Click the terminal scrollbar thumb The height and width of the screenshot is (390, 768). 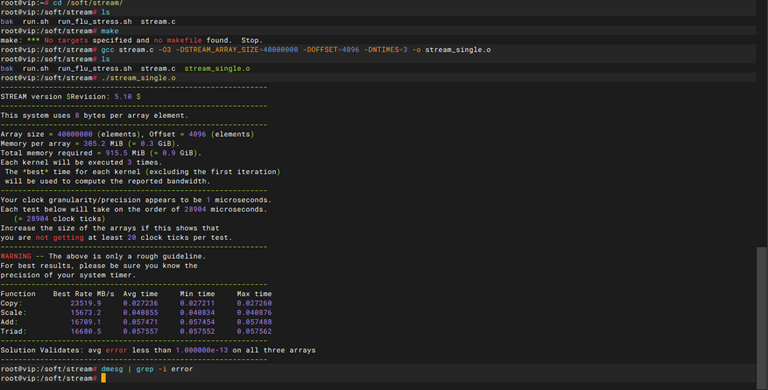tap(762, 318)
